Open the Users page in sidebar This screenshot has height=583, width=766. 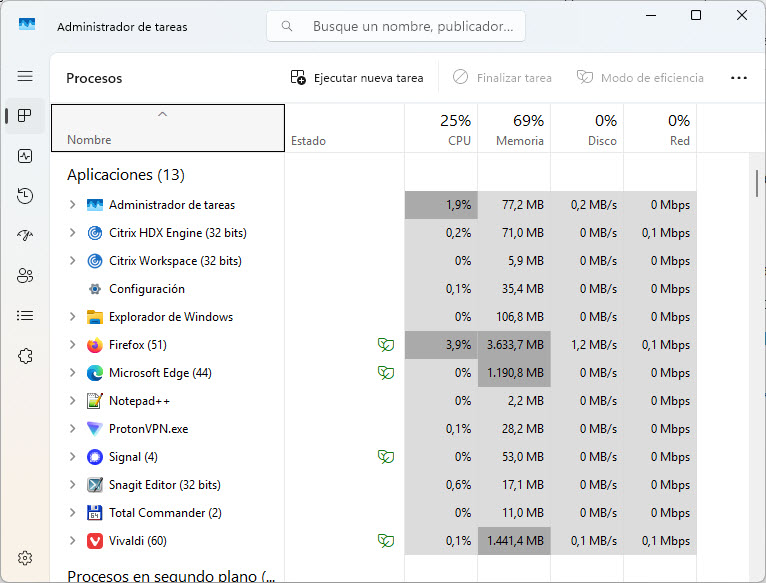(25, 276)
